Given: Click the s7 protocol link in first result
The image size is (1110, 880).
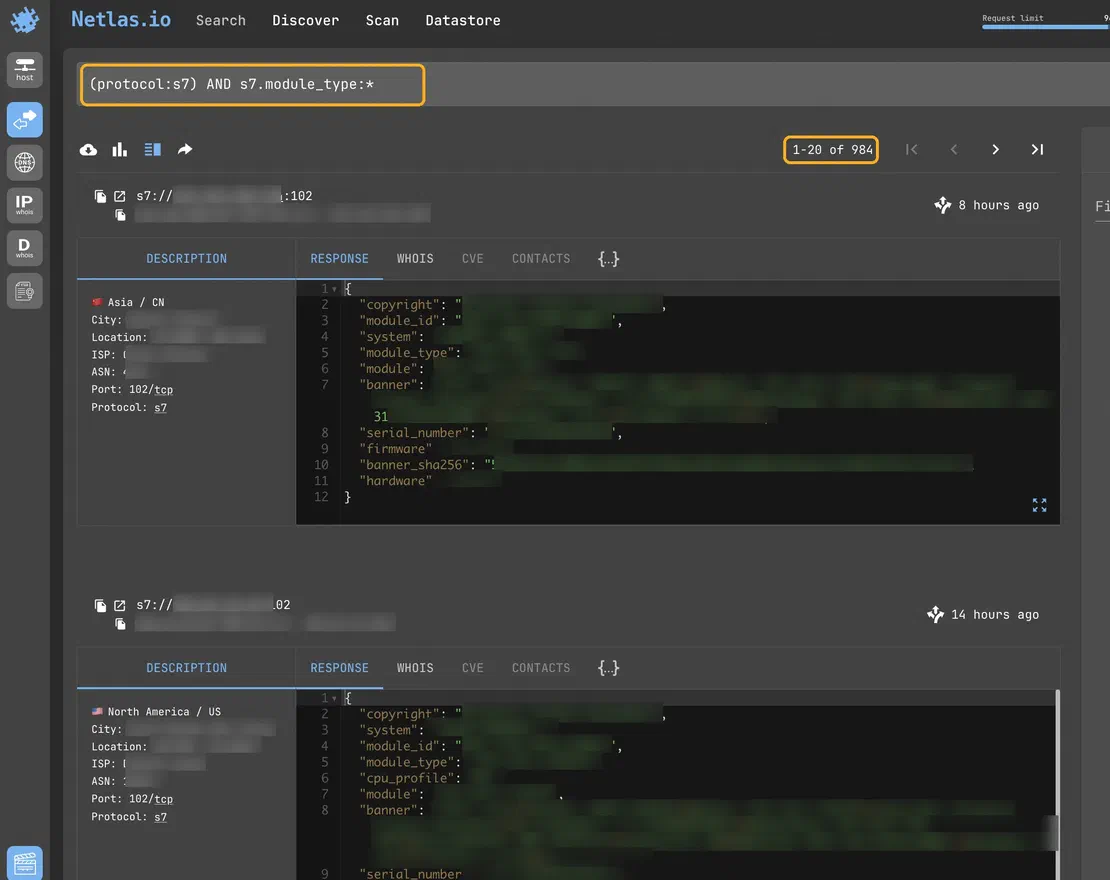Looking at the screenshot, I should tap(161, 408).
